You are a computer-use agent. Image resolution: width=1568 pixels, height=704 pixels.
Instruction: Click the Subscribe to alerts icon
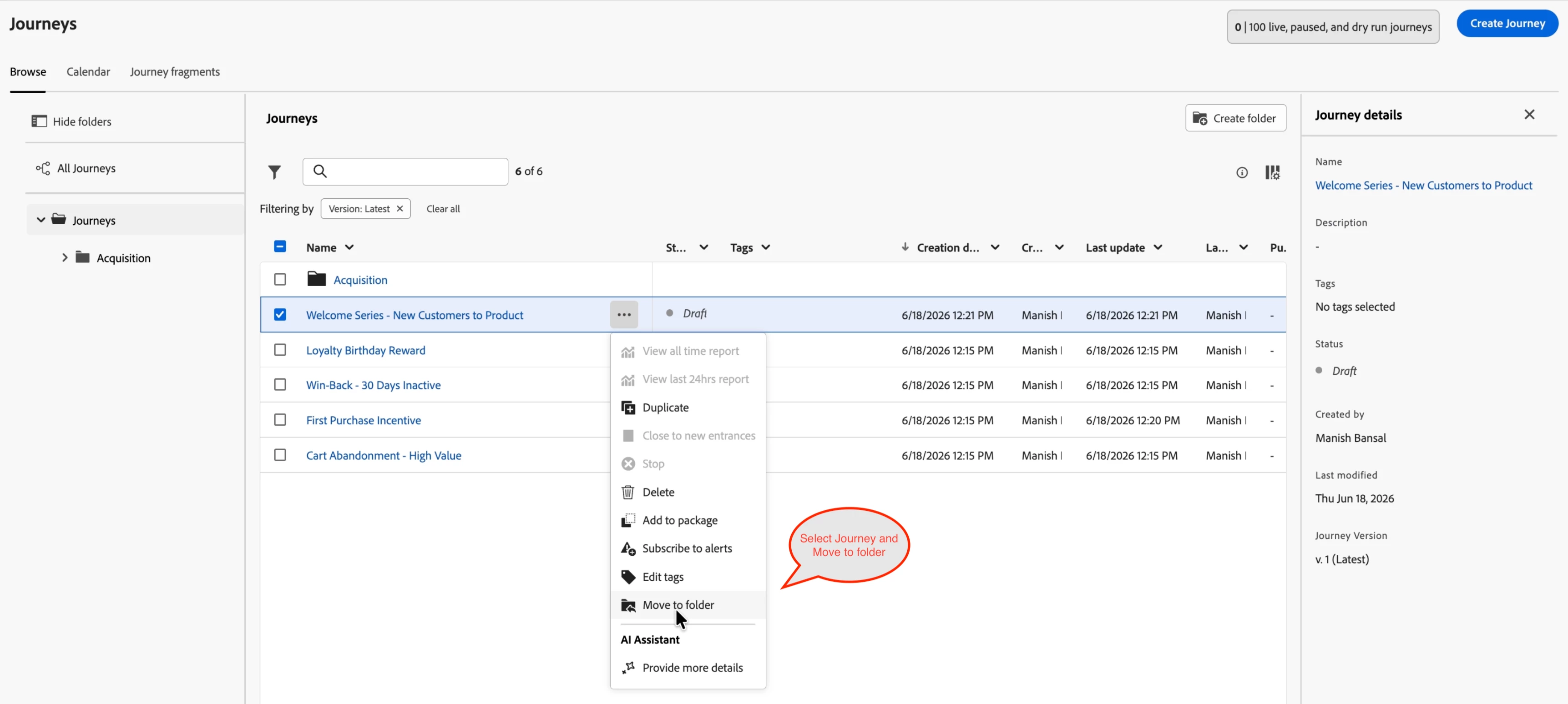pos(628,548)
